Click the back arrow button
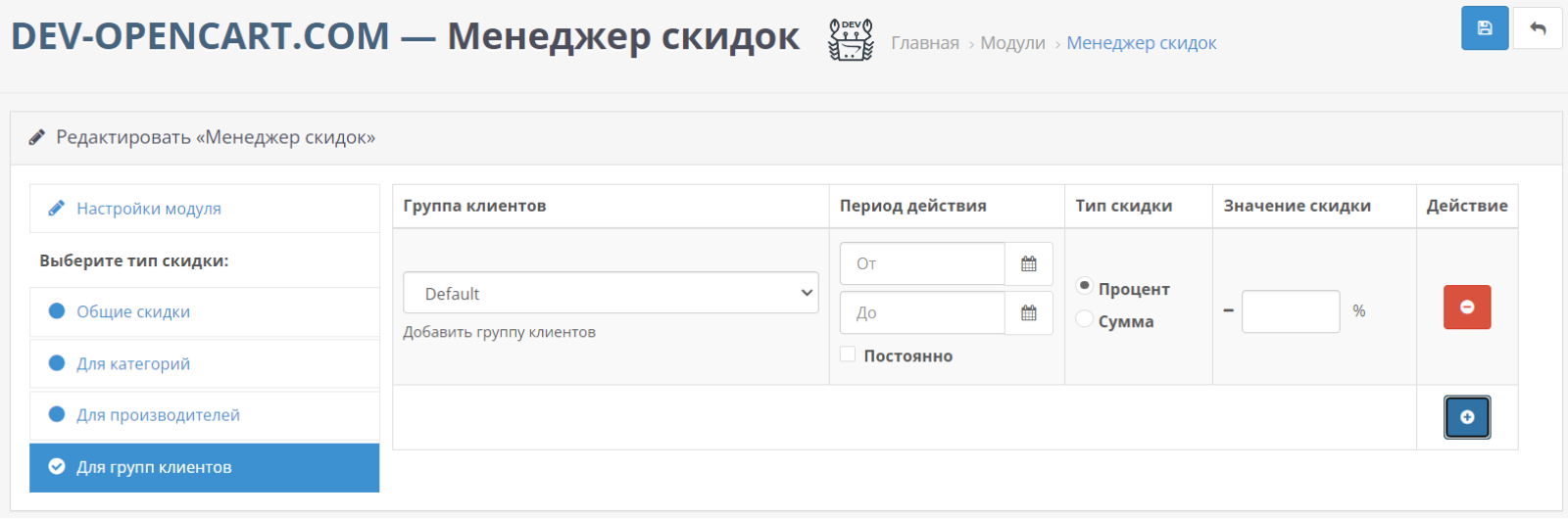Image resolution: width=1568 pixels, height=519 pixels. point(1538,27)
